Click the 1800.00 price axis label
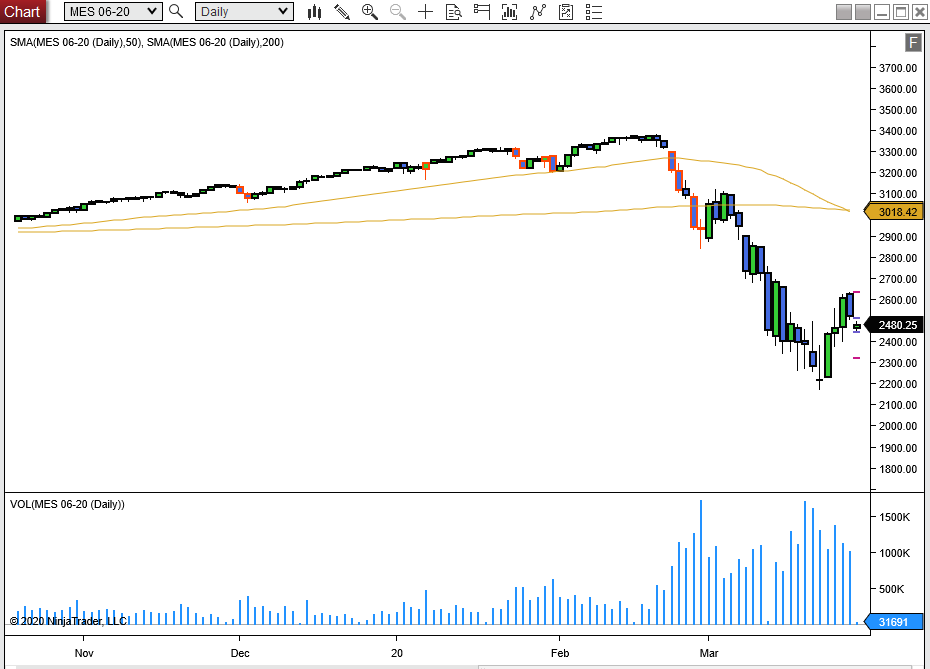This screenshot has height=669, width=930. pos(897,469)
